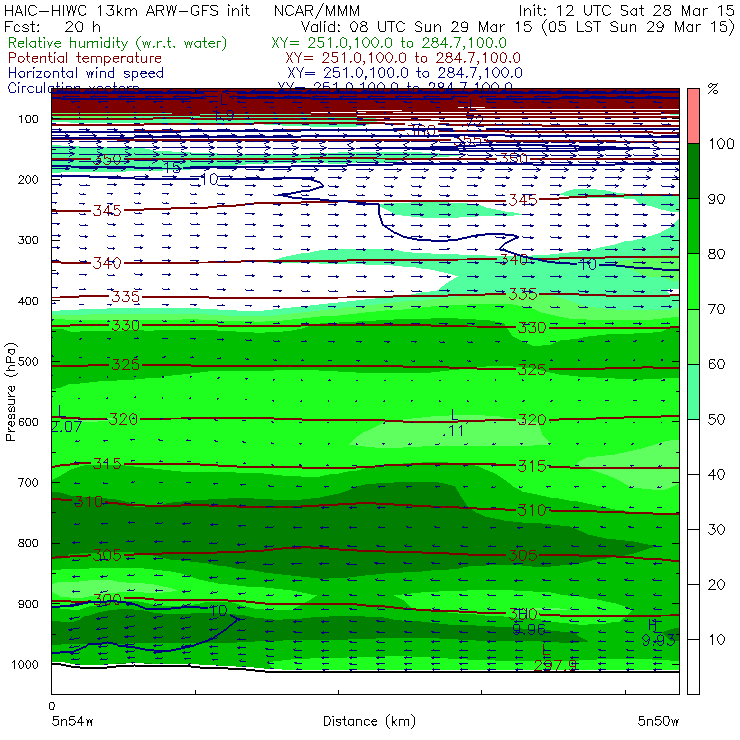Click the 'NCAR/MMM' header text
This screenshot has width=740, height=740.
coord(317,11)
